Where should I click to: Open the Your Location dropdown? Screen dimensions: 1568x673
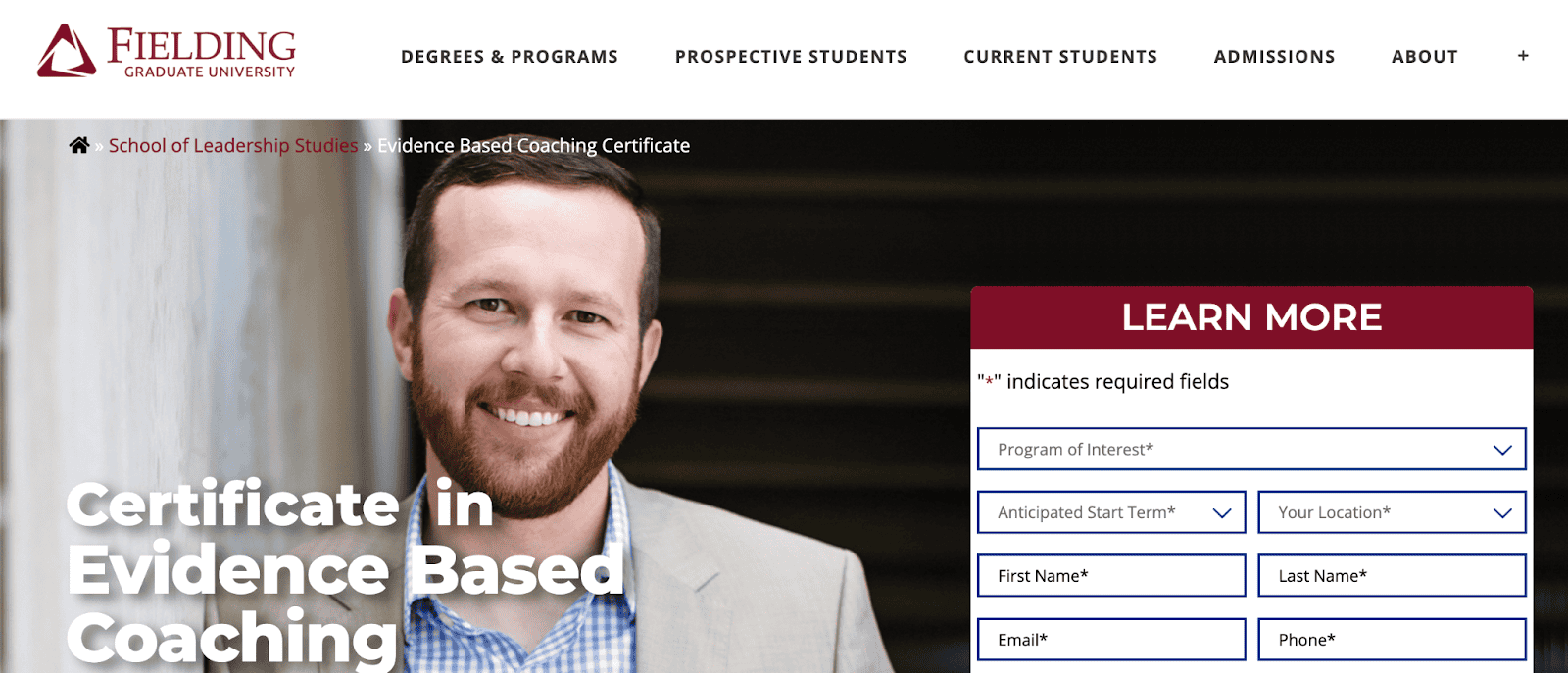[x=1391, y=511]
